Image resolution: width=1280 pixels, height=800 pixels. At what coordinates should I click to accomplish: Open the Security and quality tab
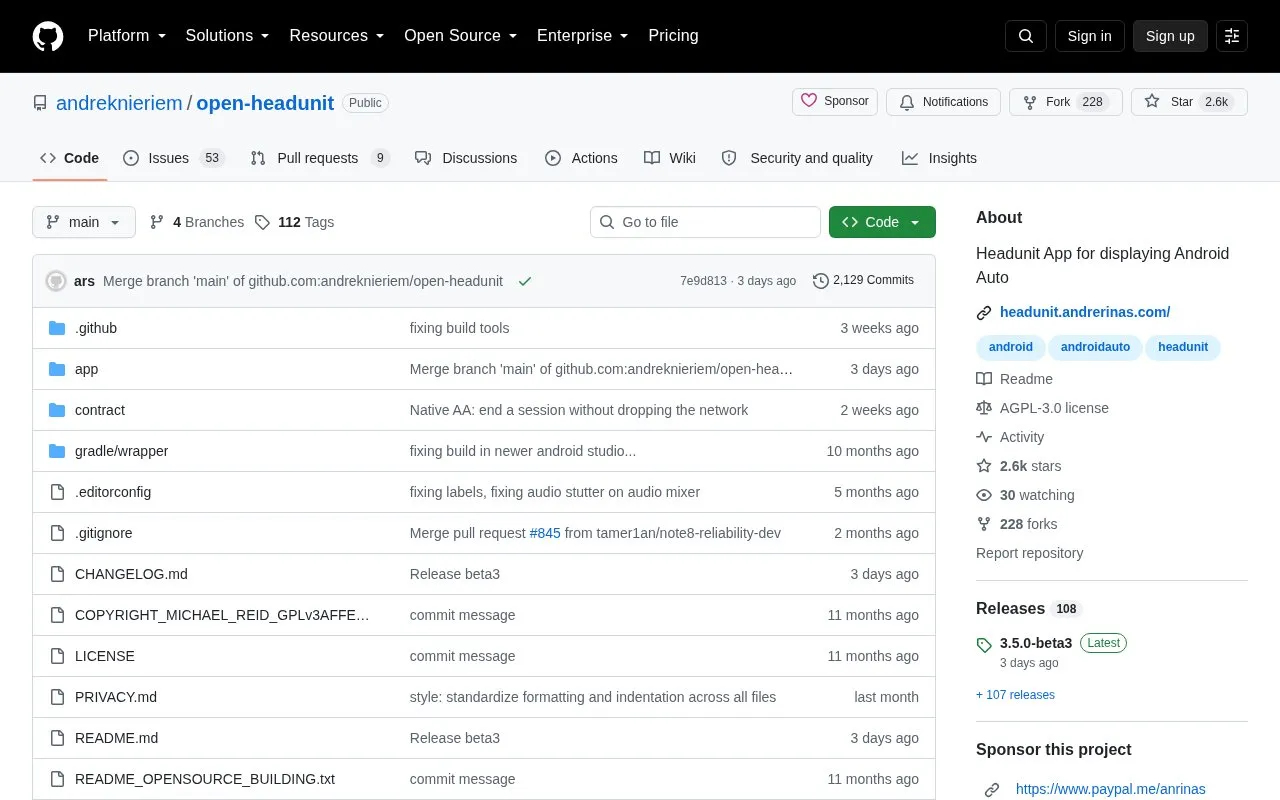[x=797, y=158]
